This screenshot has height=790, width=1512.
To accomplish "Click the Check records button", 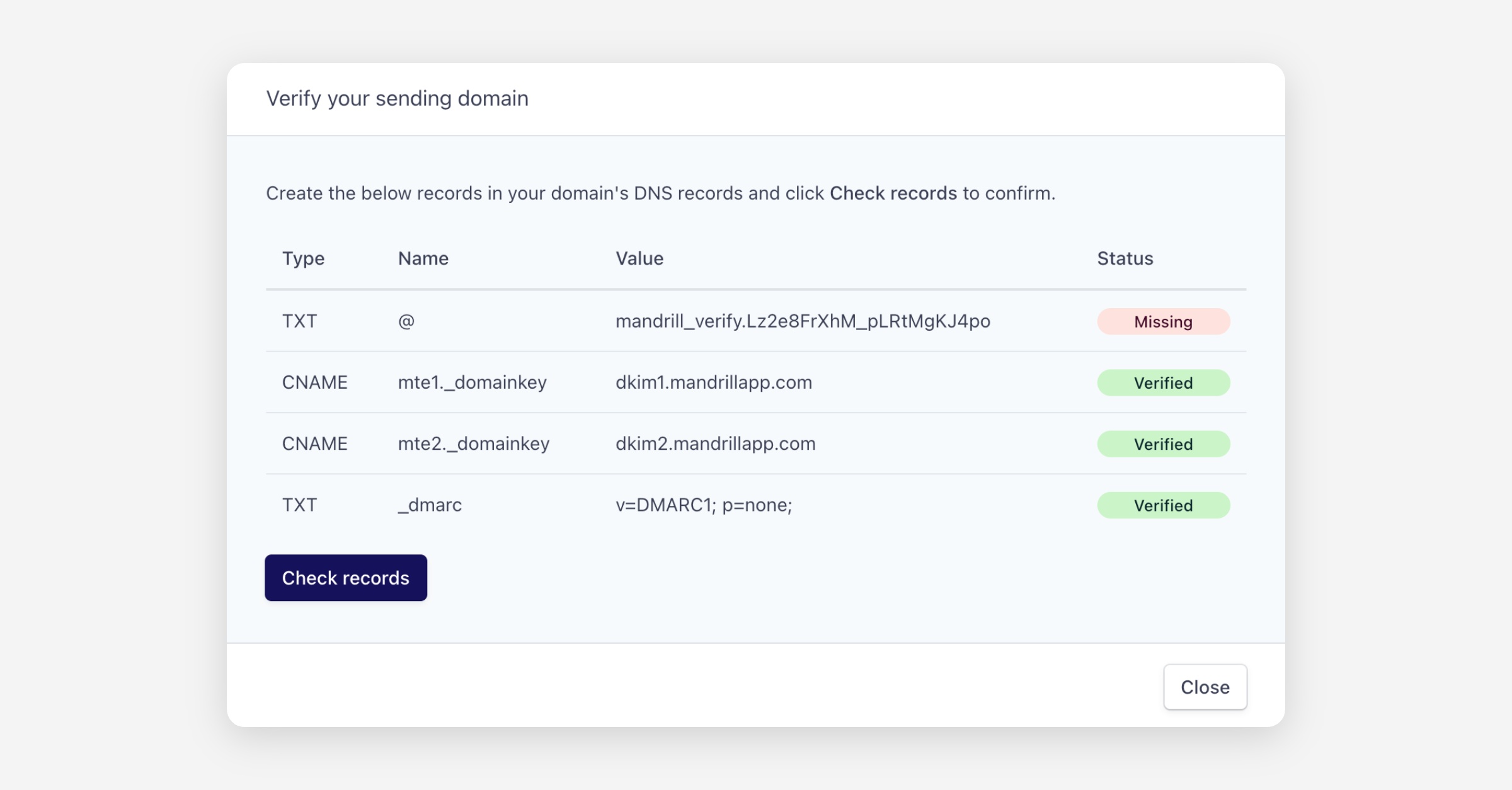I will (x=345, y=578).
